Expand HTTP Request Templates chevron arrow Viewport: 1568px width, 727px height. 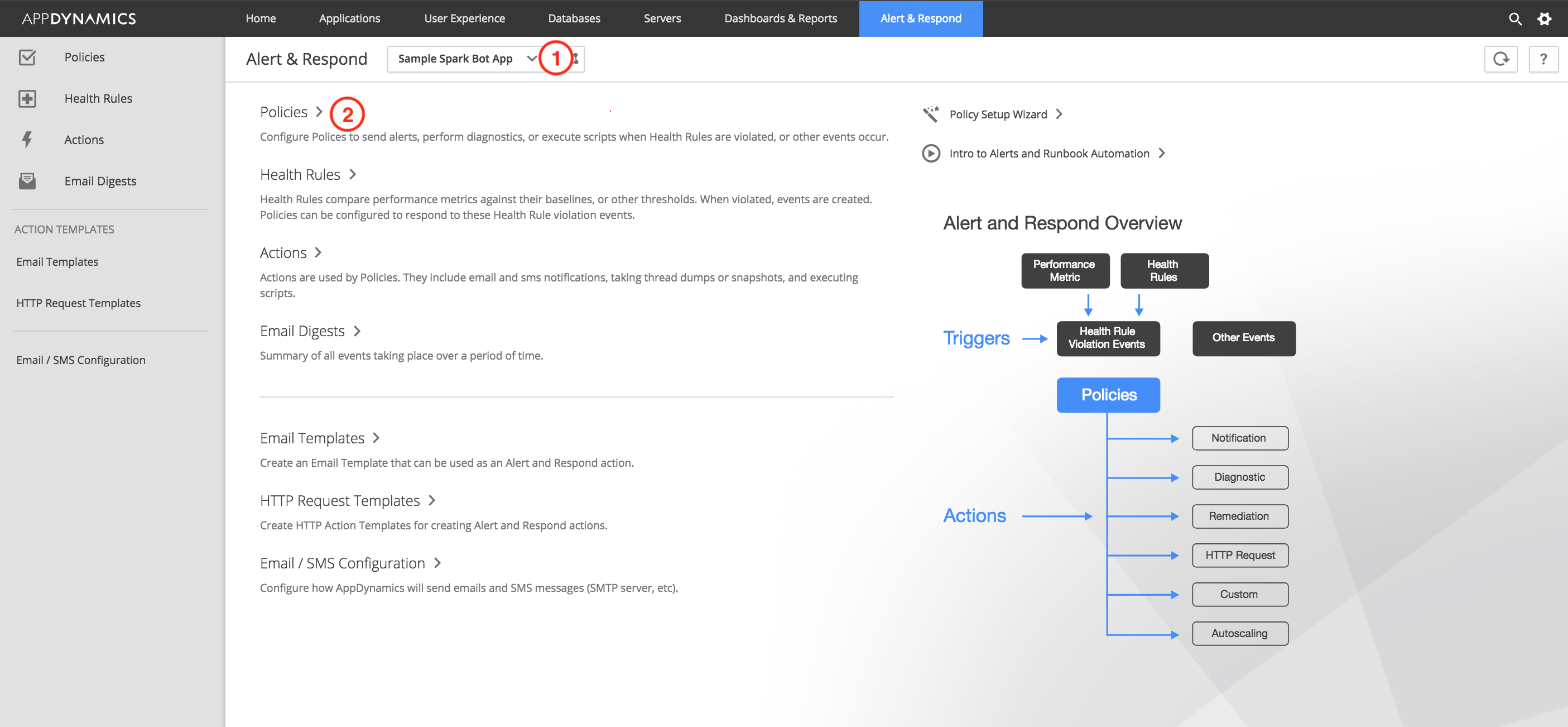click(432, 500)
